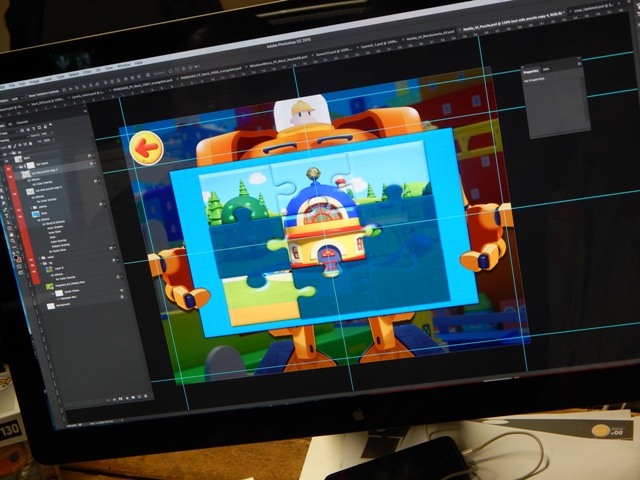Open the Window menu
Image resolution: width=640 pixels, height=480 pixels.
[x=124, y=65]
